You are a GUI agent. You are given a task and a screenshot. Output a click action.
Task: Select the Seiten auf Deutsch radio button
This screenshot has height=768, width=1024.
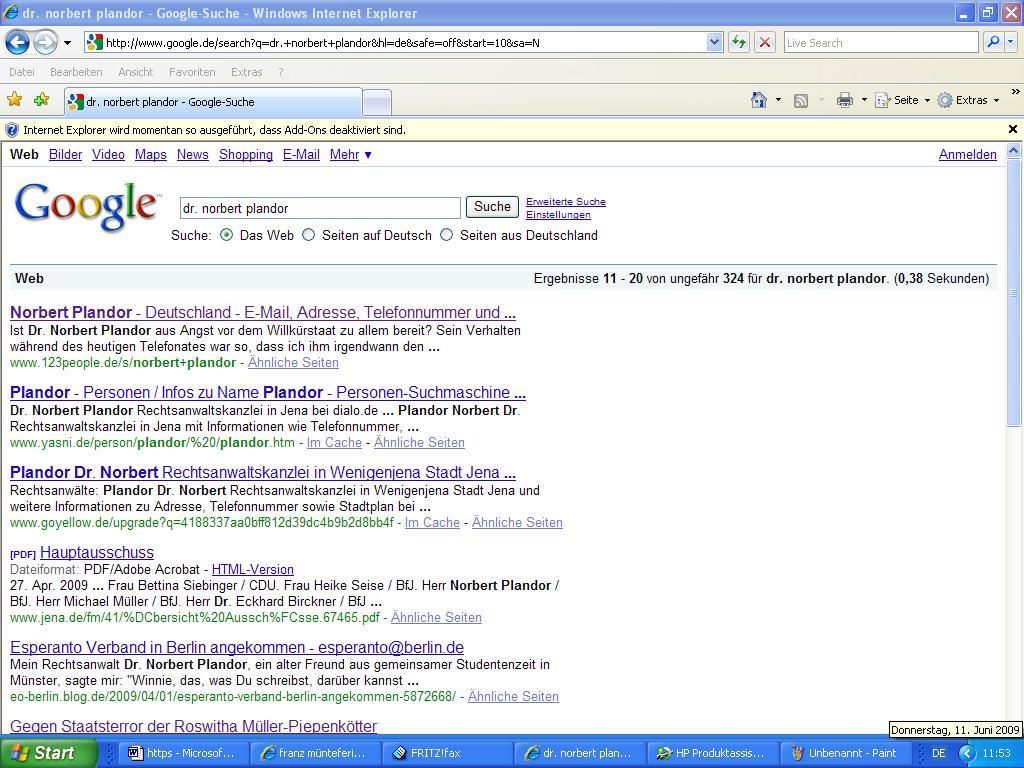point(308,235)
